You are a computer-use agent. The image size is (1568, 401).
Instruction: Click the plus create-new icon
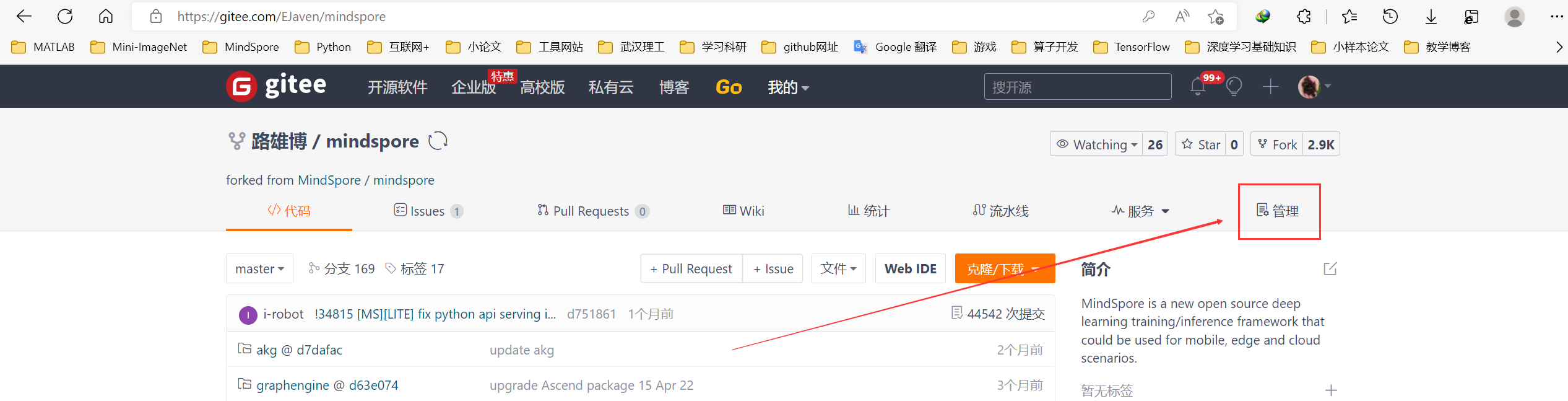click(x=1270, y=87)
